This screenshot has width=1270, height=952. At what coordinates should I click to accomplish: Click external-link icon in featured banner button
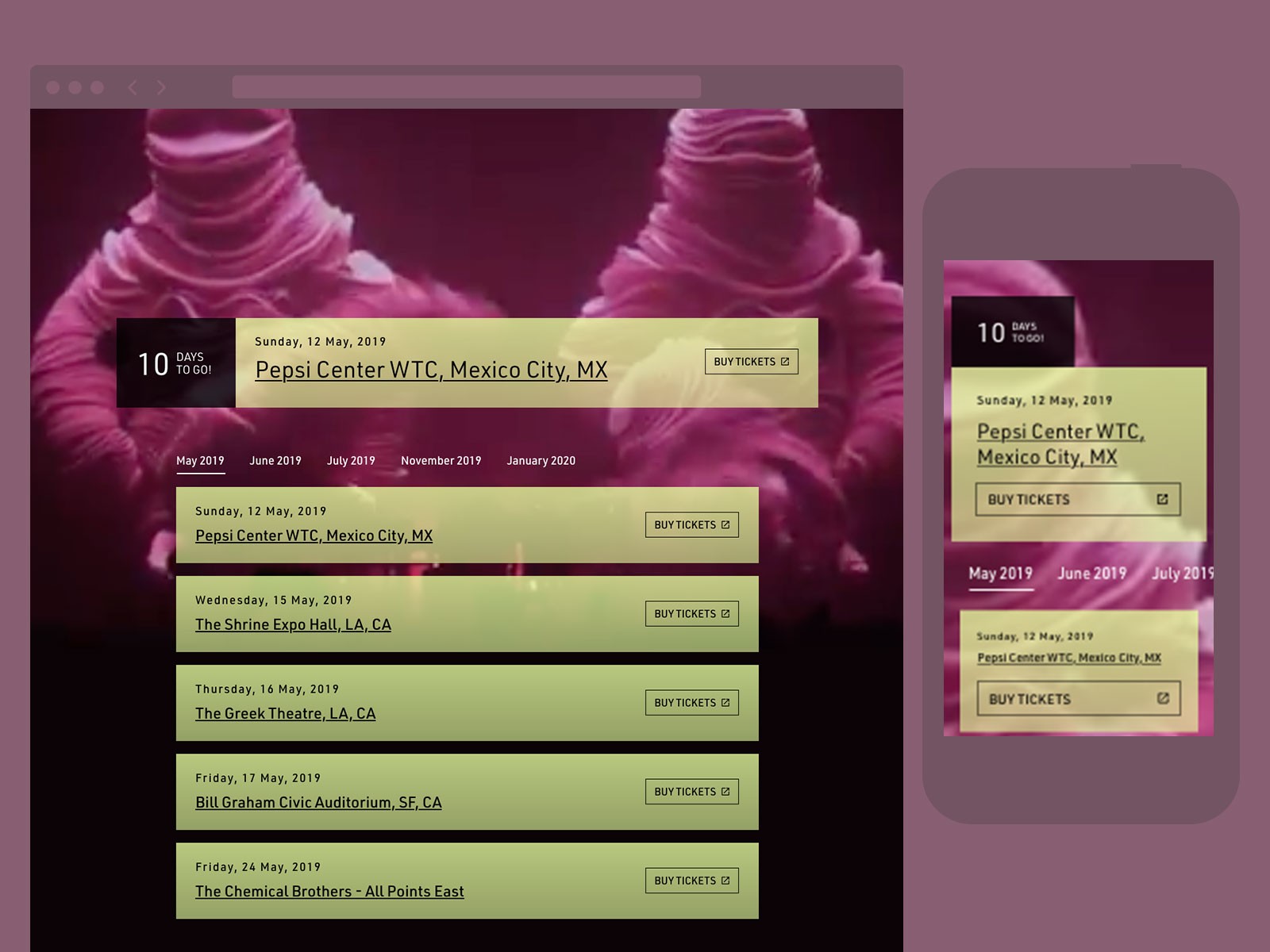pos(784,362)
